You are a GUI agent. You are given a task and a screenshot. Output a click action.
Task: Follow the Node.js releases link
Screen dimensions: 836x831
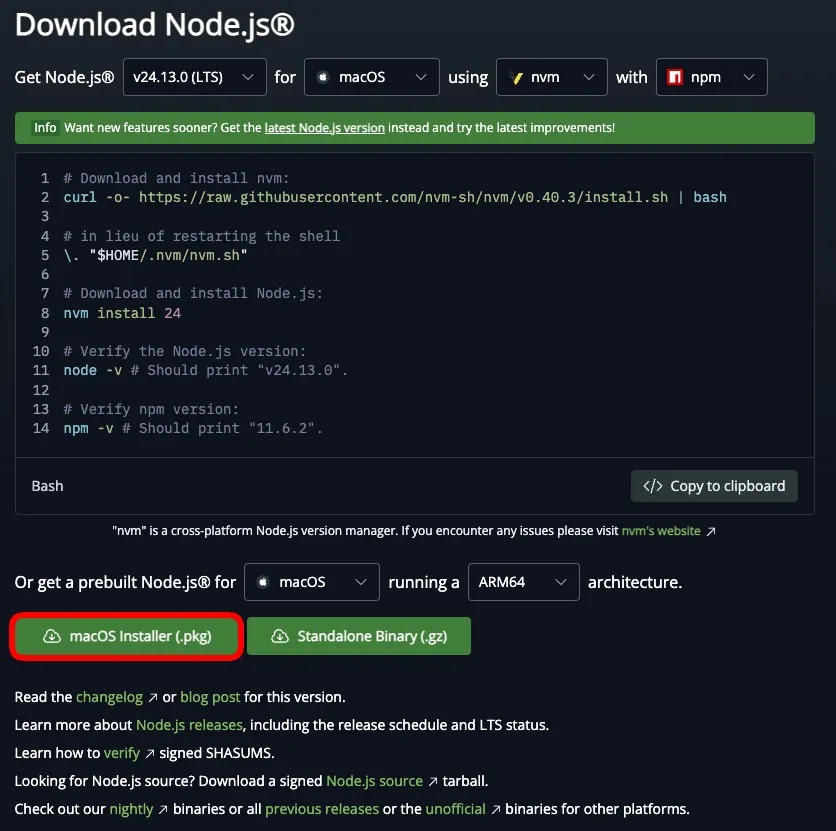coord(189,725)
